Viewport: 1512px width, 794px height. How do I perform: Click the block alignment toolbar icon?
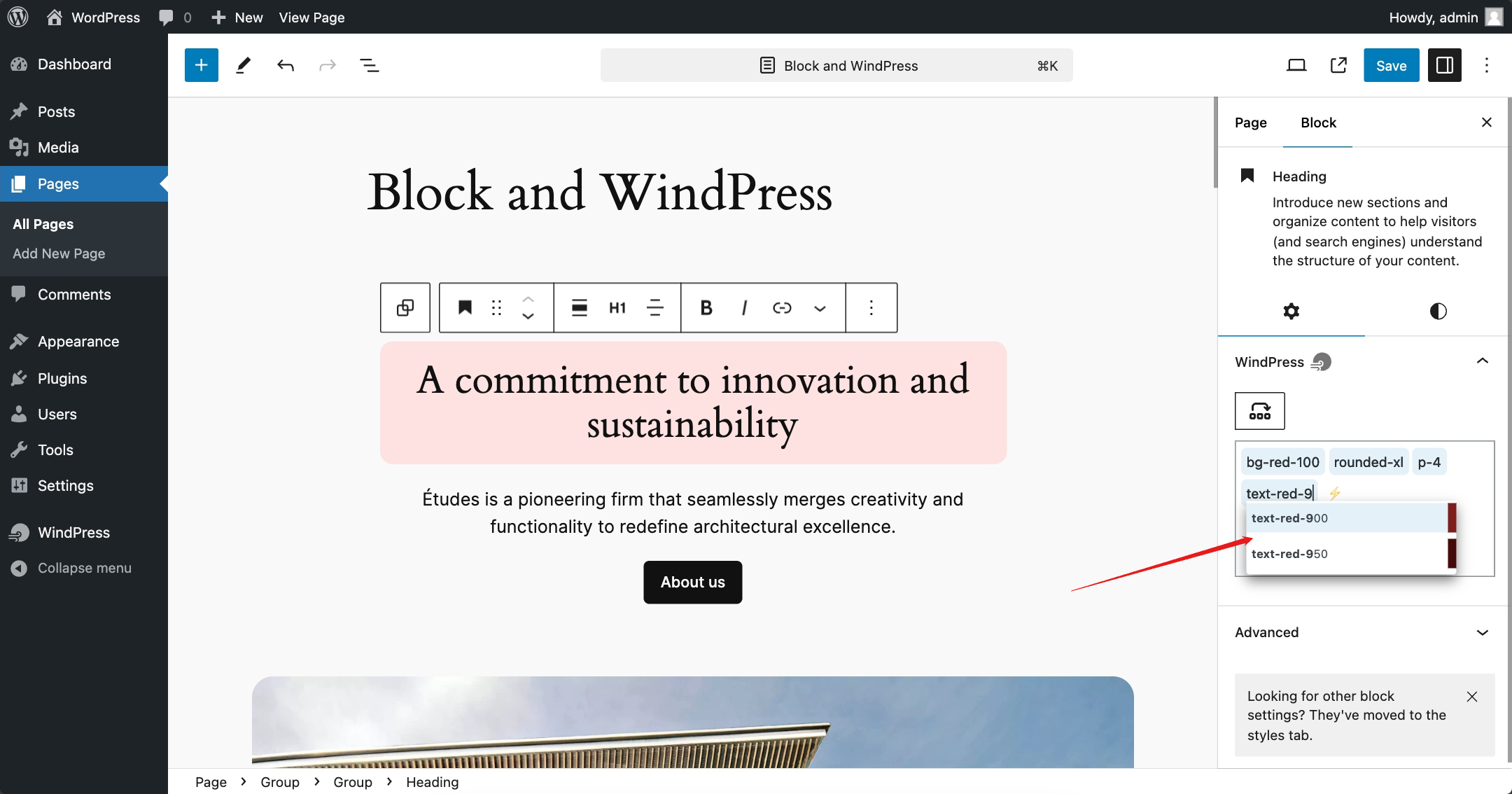point(578,308)
